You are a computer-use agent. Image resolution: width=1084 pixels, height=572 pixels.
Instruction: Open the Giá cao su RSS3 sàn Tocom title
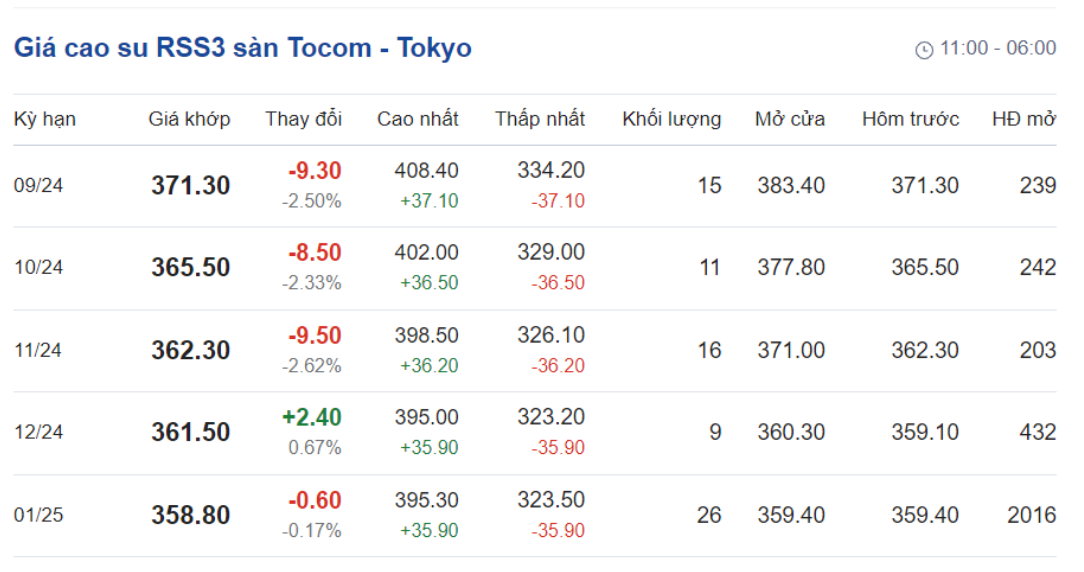coord(243,48)
